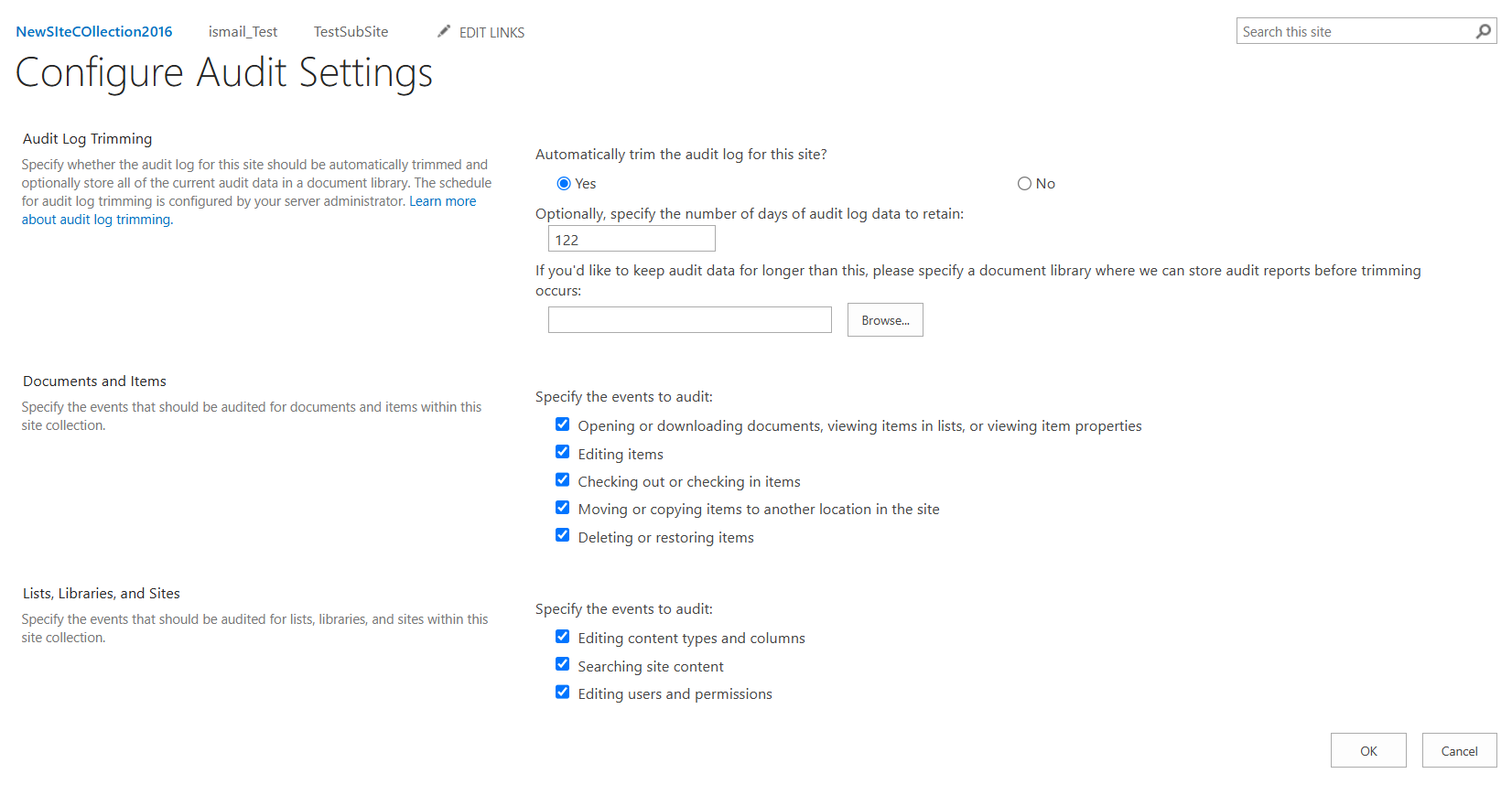Viewport: 1512px width, 795px height.
Task: Uncheck Searching site content auditing
Action: [x=562, y=663]
